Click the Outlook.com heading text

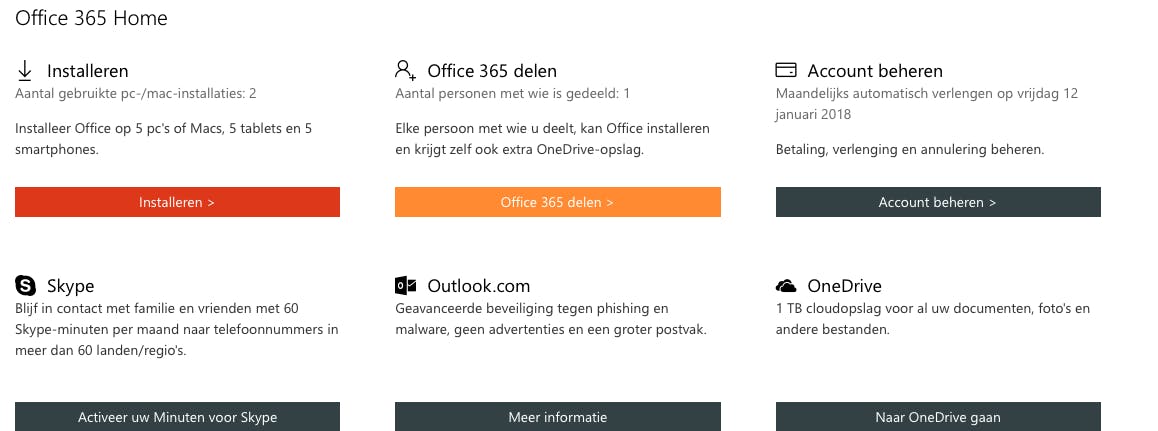click(478, 287)
